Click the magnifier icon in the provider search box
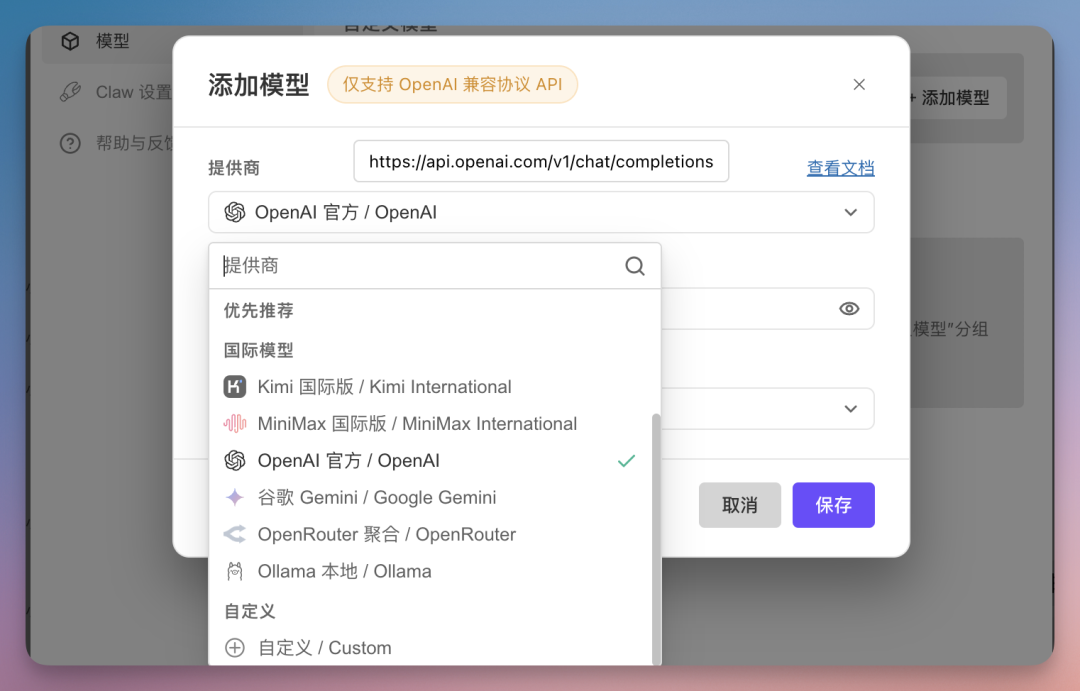Viewport: 1080px width, 691px height. click(x=634, y=266)
